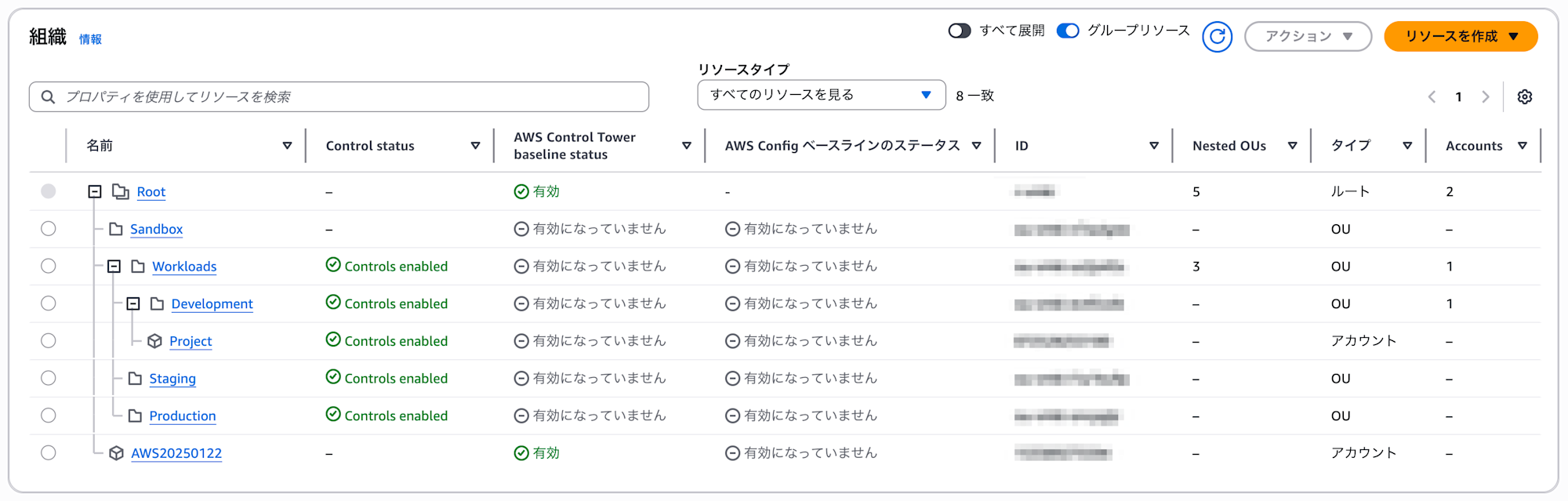Click Controls enabled check icon for Workloads
Viewport: 1568px width, 501px height.
pyautogui.click(x=333, y=265)
